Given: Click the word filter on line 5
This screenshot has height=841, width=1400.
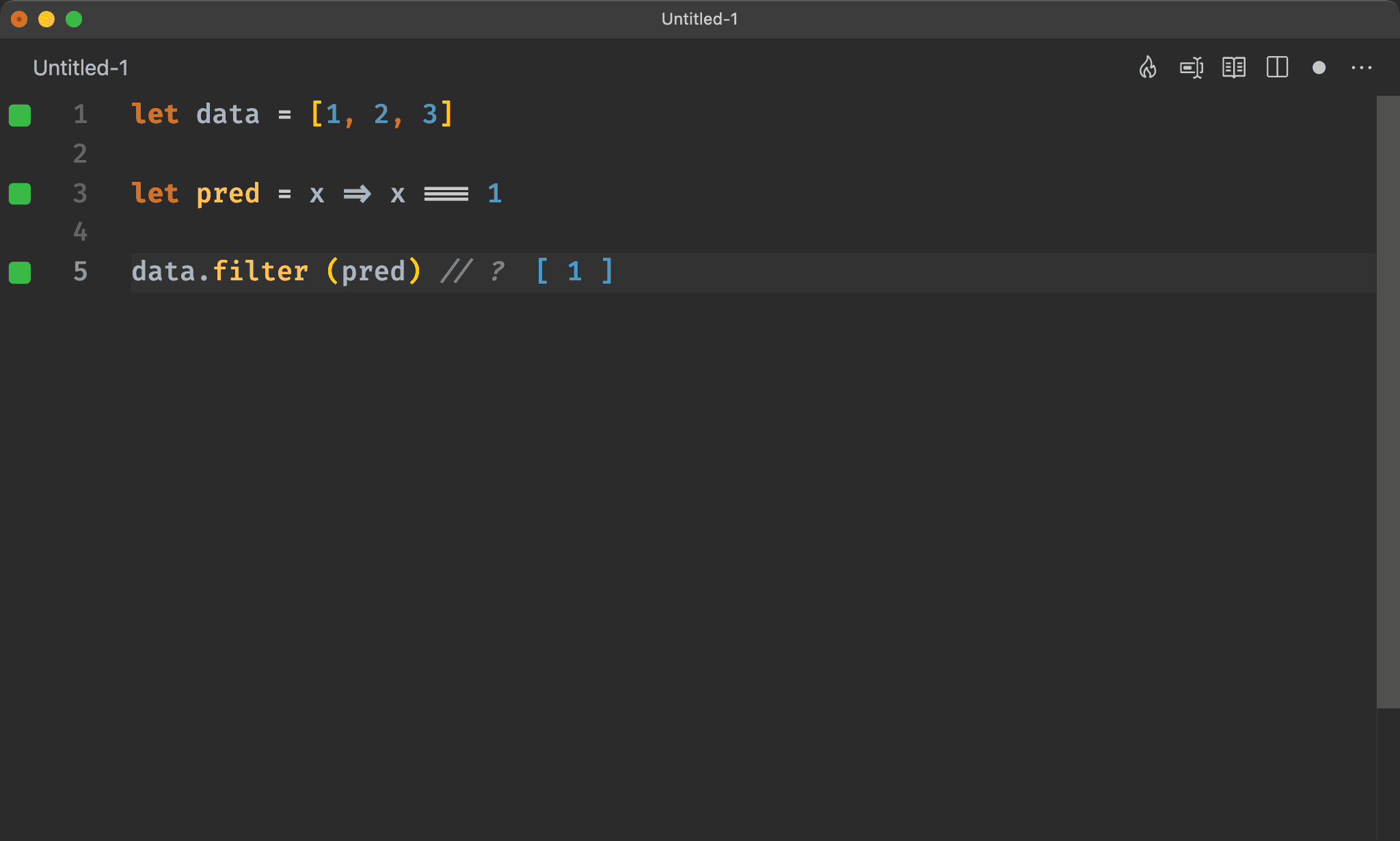Looking at the screenshot, I should pyautogui.click(x=260, y=271).
